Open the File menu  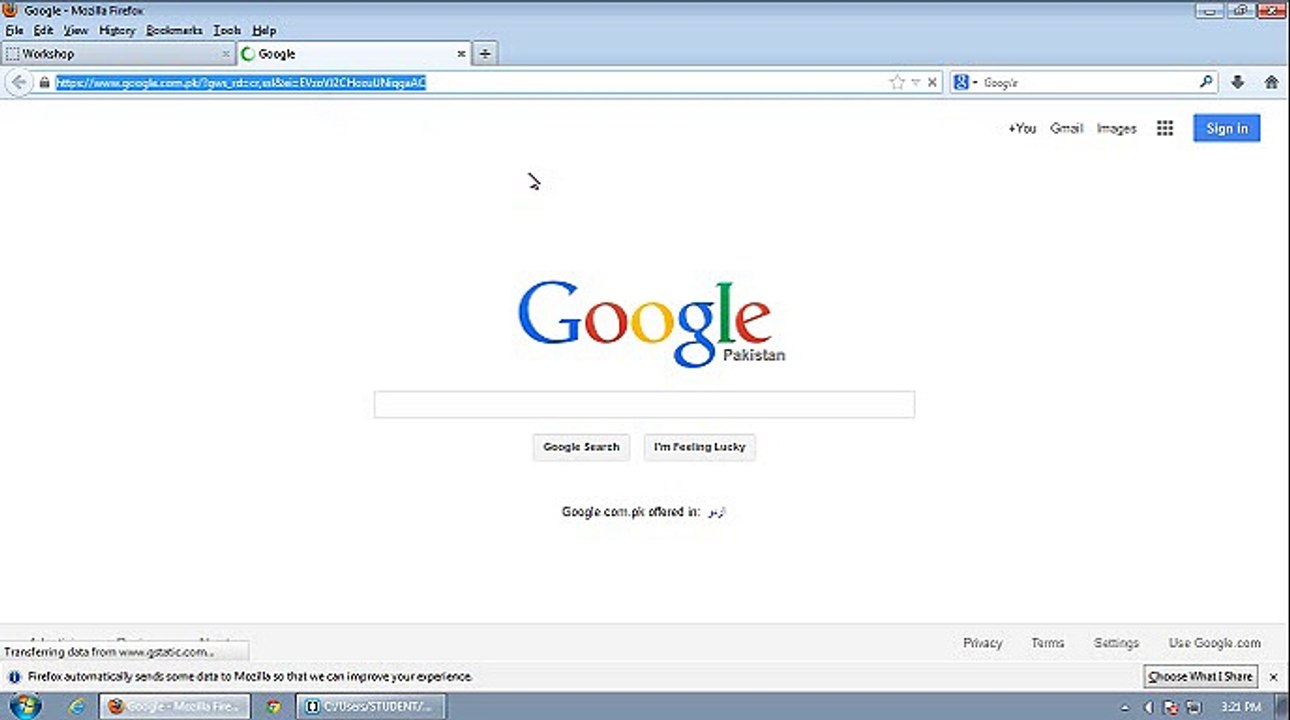(x=14, y=31)
